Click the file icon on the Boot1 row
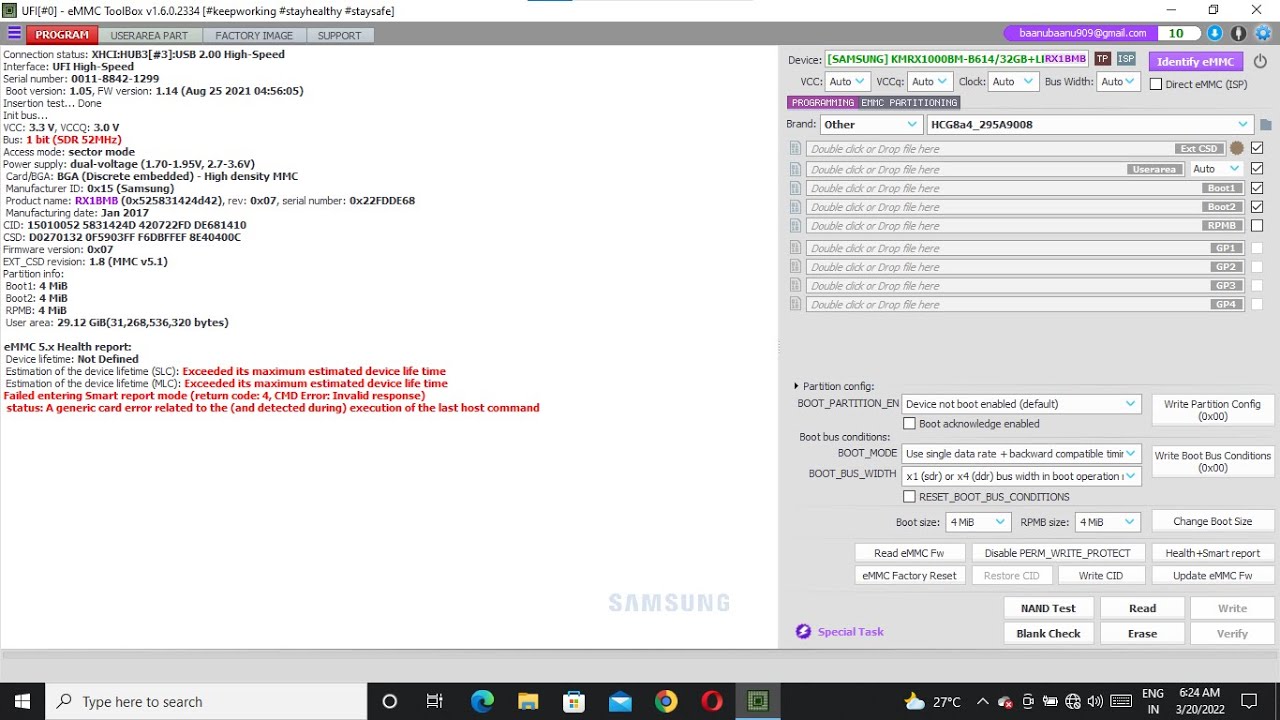The height and width of the screenshot is (720, 1280). tap(796, 188)
